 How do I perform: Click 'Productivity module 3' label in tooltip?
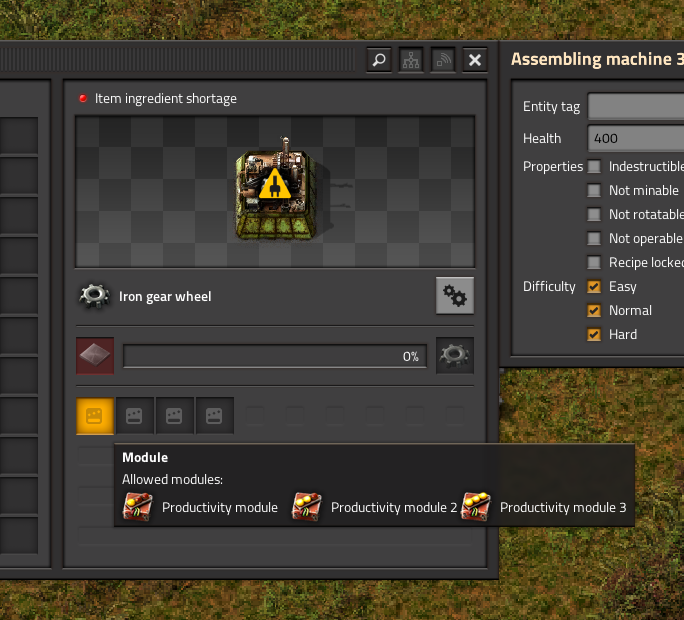point(563,507)
